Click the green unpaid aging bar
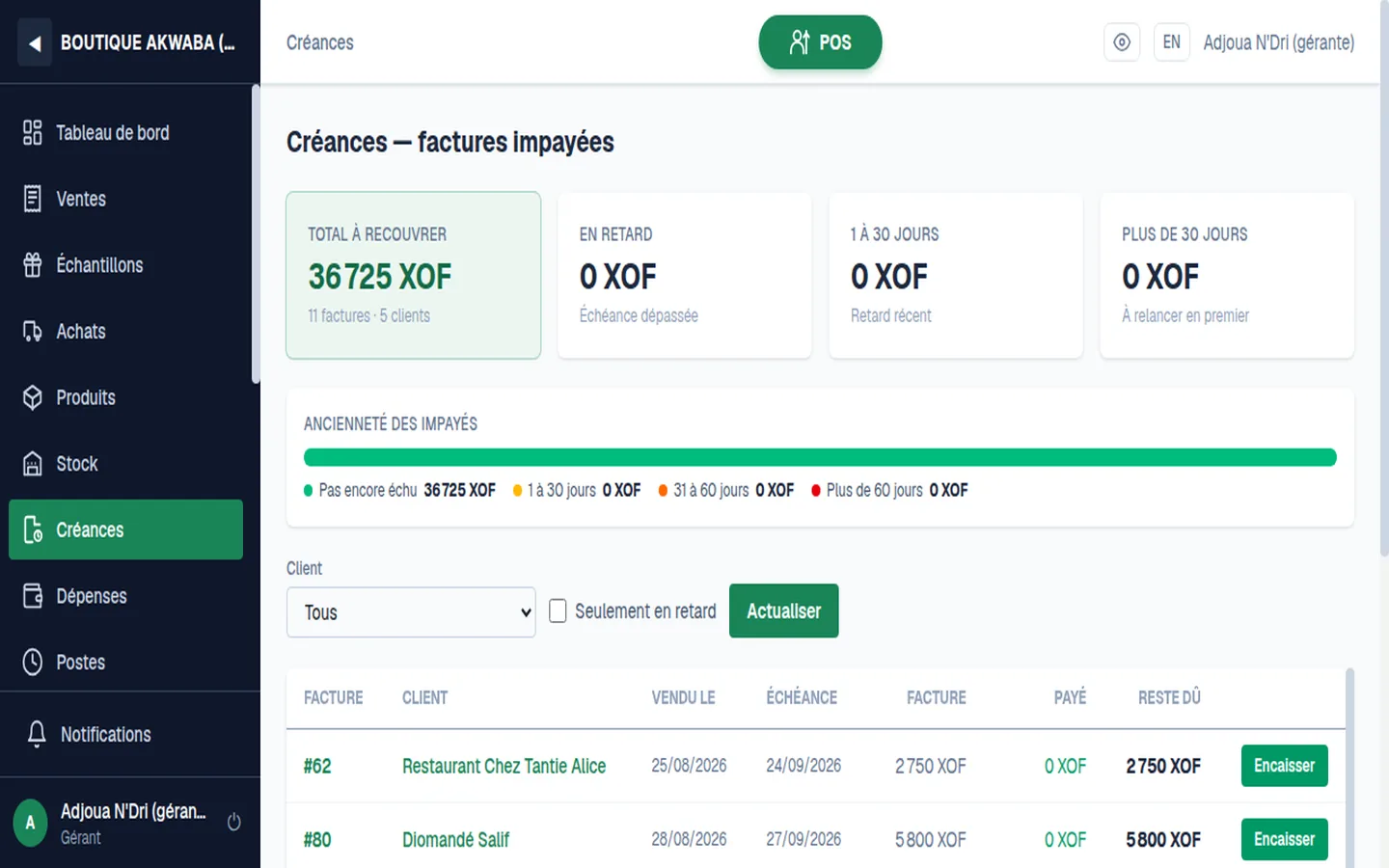Viewport: 1389px width, 868px height. click(820, 457)
